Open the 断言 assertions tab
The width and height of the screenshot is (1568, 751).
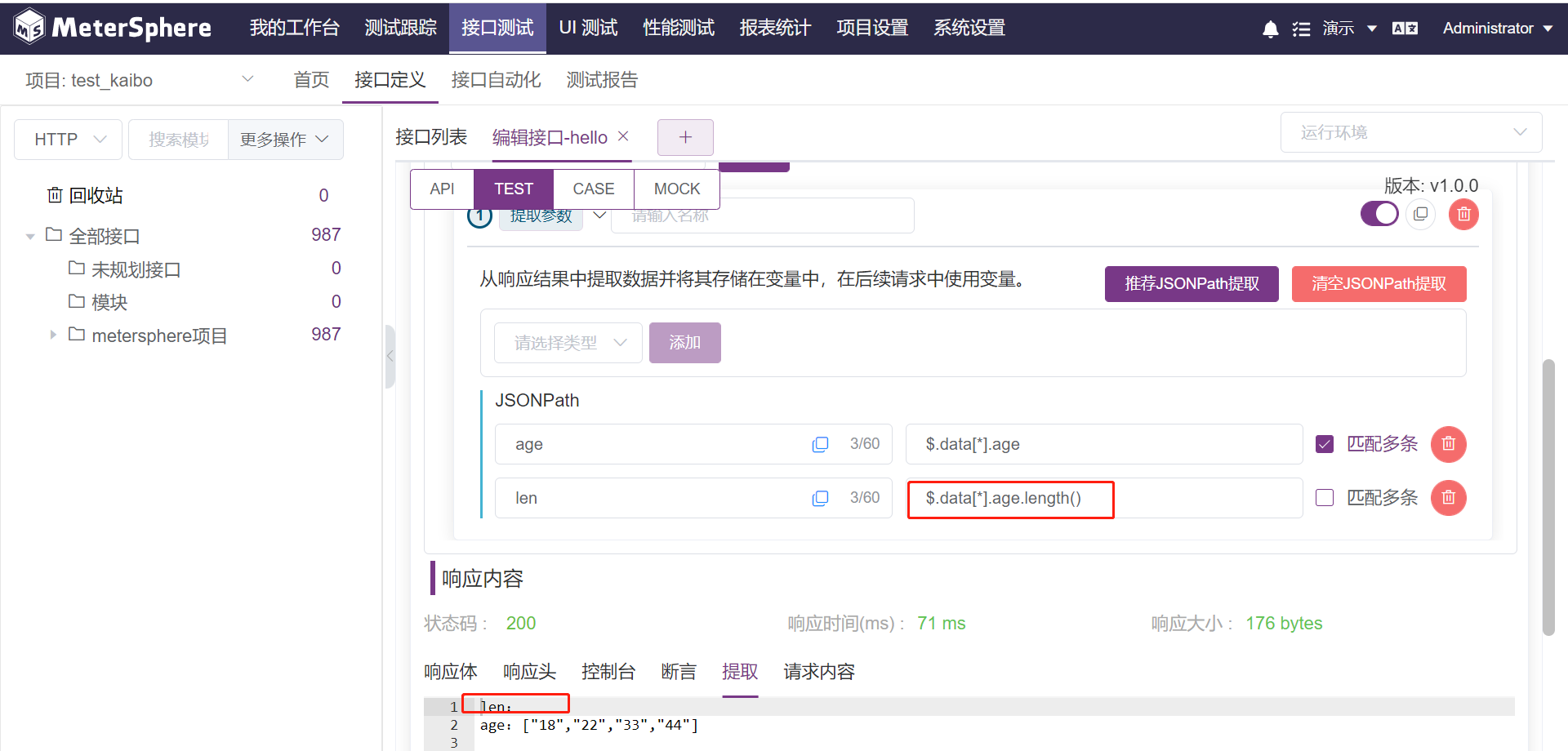tap(679, 672)
